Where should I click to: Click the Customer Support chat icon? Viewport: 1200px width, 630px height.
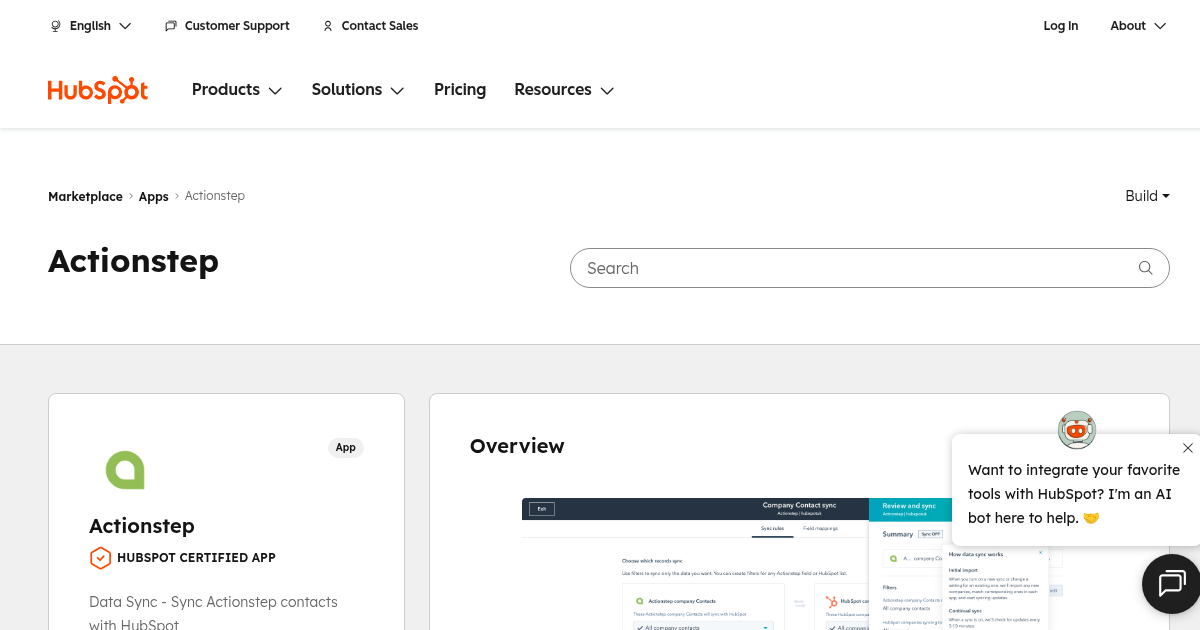tap(171, 26)
